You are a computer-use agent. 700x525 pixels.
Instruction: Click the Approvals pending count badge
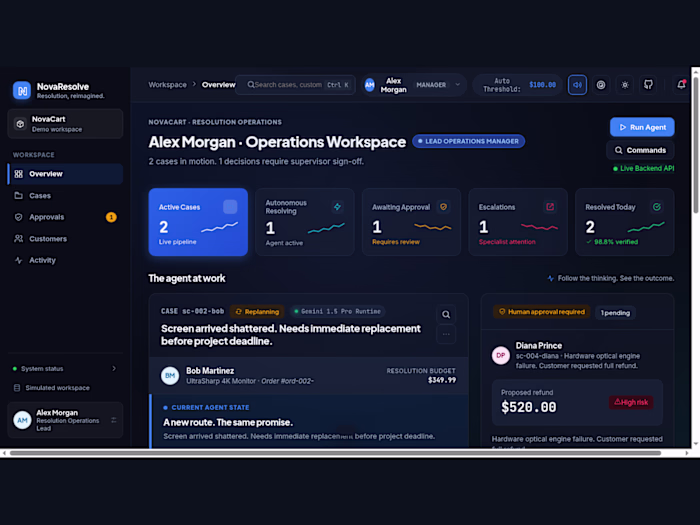(x=111, y=217)
